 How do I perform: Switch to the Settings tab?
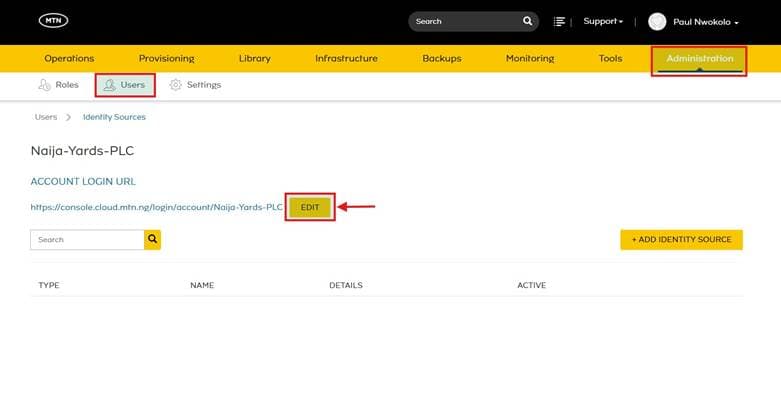coord(195,85)
